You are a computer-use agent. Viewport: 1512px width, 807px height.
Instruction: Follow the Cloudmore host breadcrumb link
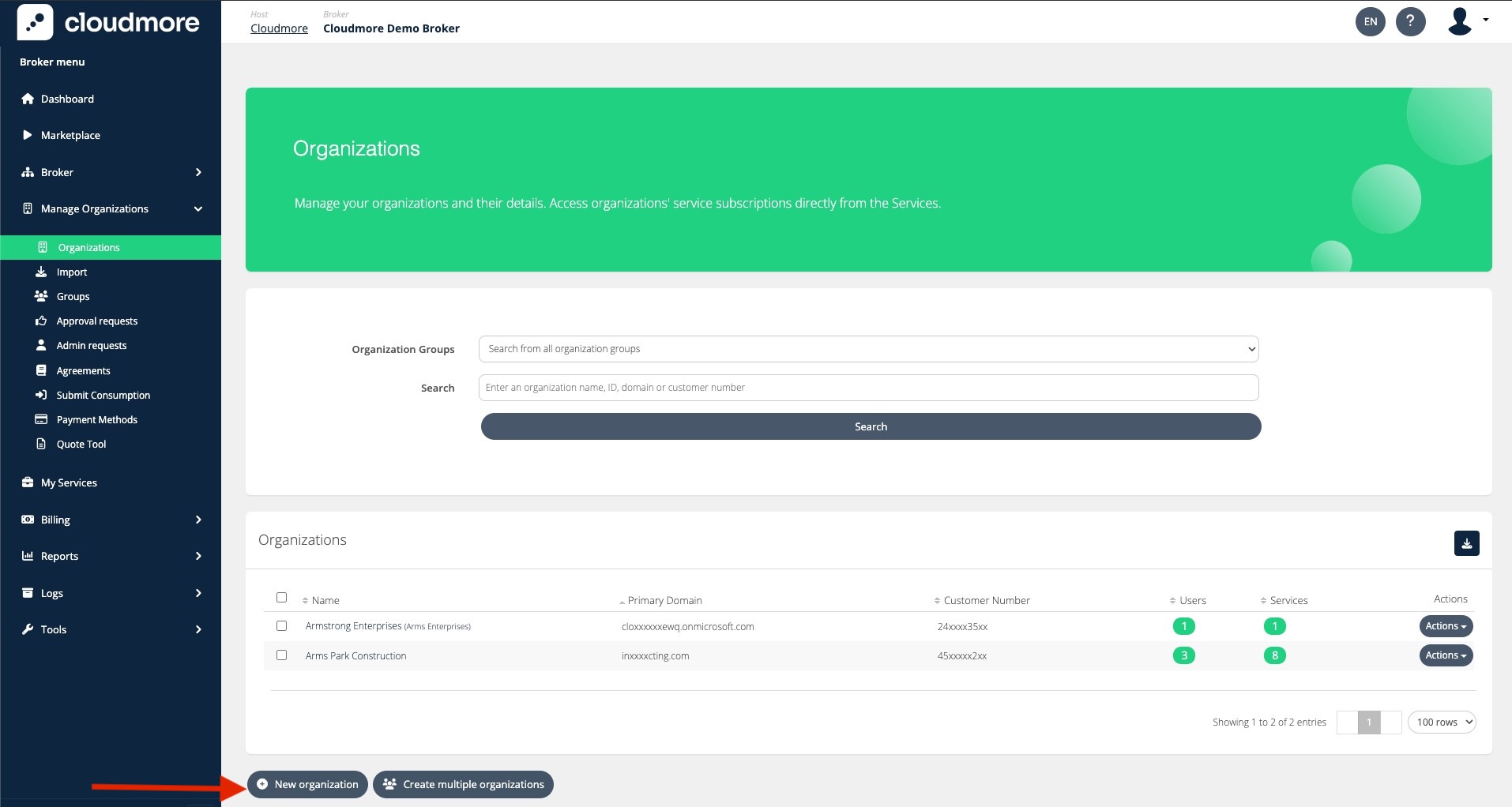(279, 28)
